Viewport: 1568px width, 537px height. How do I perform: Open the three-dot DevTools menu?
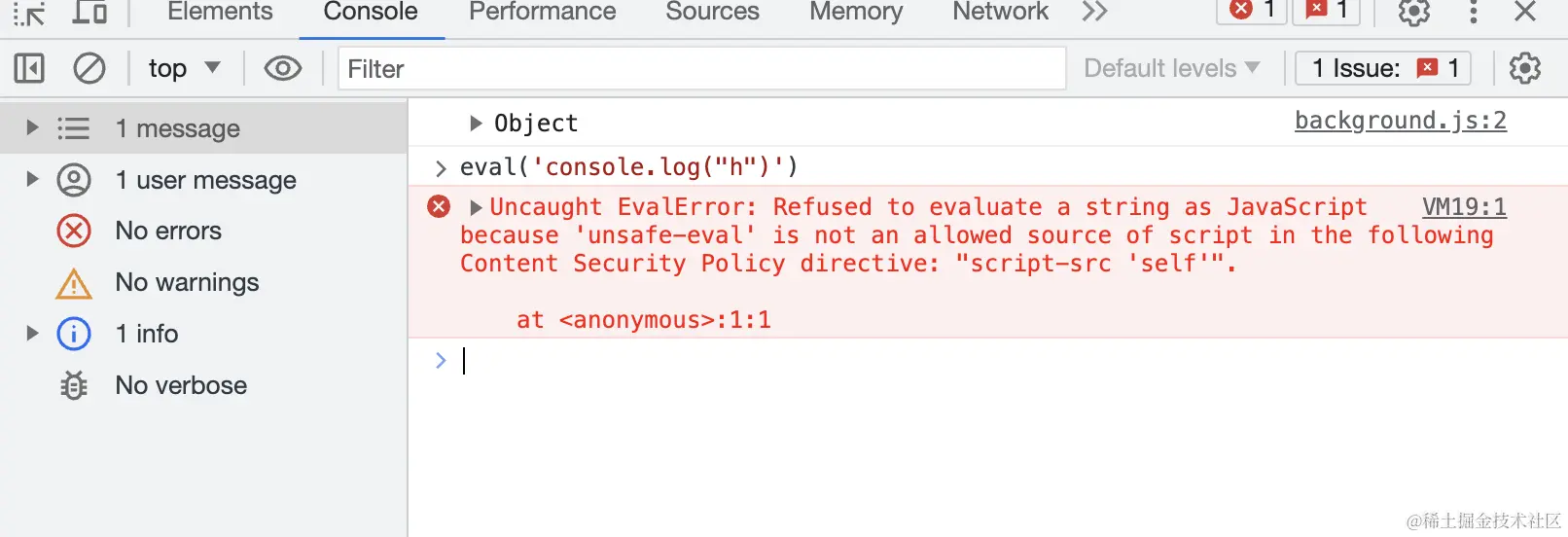coord(1473,12)
